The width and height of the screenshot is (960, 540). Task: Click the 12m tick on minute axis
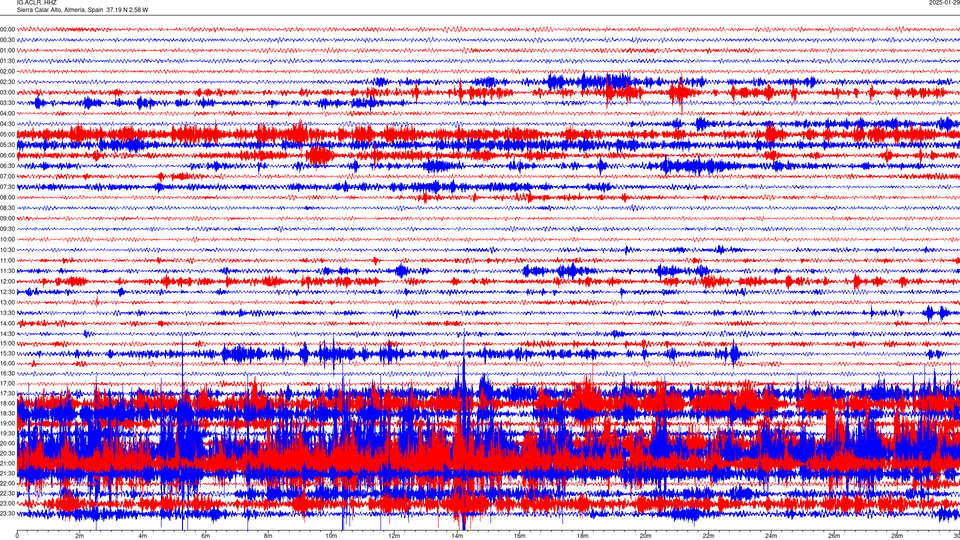click(394, 536)
